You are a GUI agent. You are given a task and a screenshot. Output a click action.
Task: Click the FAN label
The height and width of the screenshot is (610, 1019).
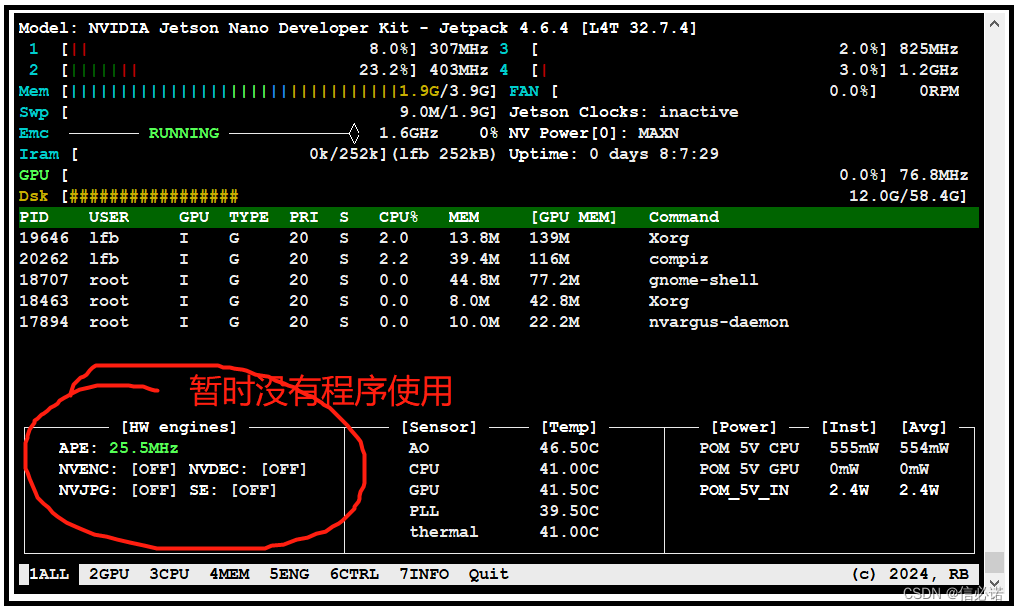[x=524, y=92]
